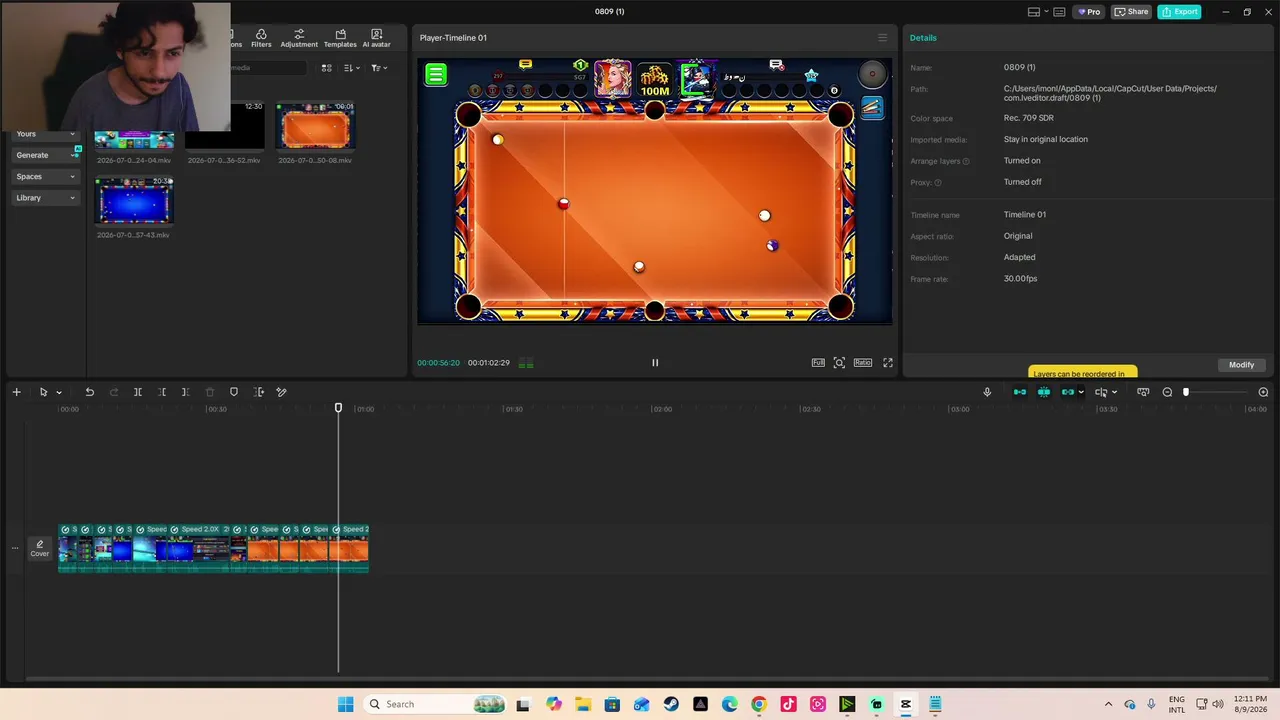
Task: Open the preview axis dropdown arrow
Action: tap(1114, 393)
